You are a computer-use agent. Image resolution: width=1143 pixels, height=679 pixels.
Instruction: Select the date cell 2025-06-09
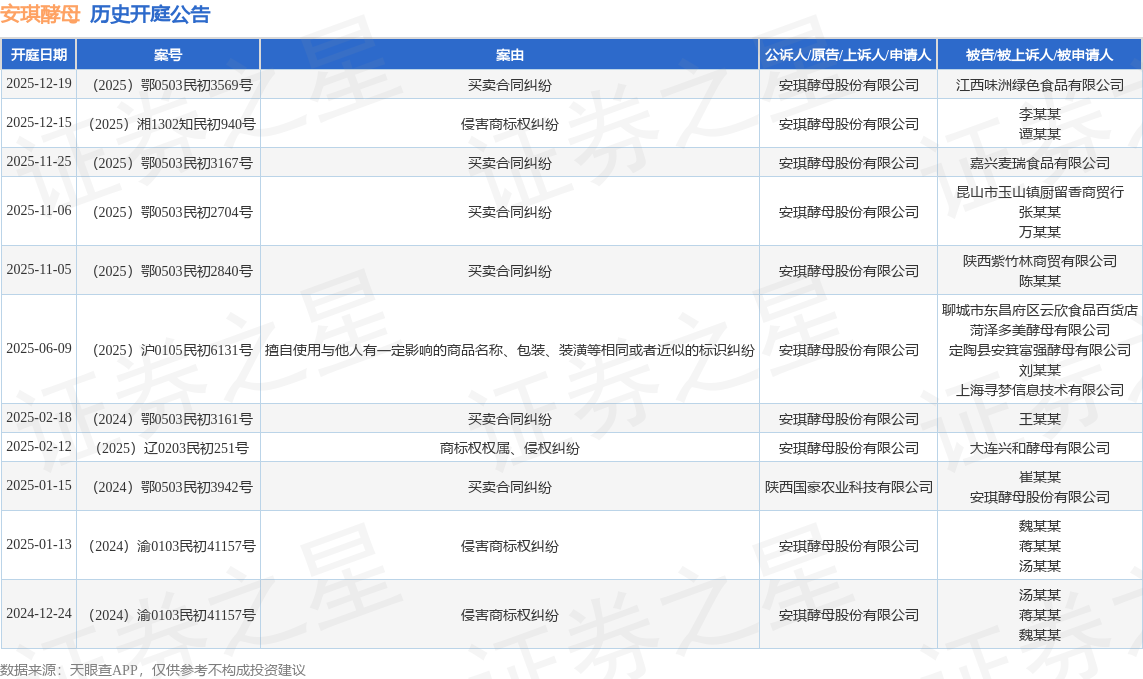pos(39,348)
